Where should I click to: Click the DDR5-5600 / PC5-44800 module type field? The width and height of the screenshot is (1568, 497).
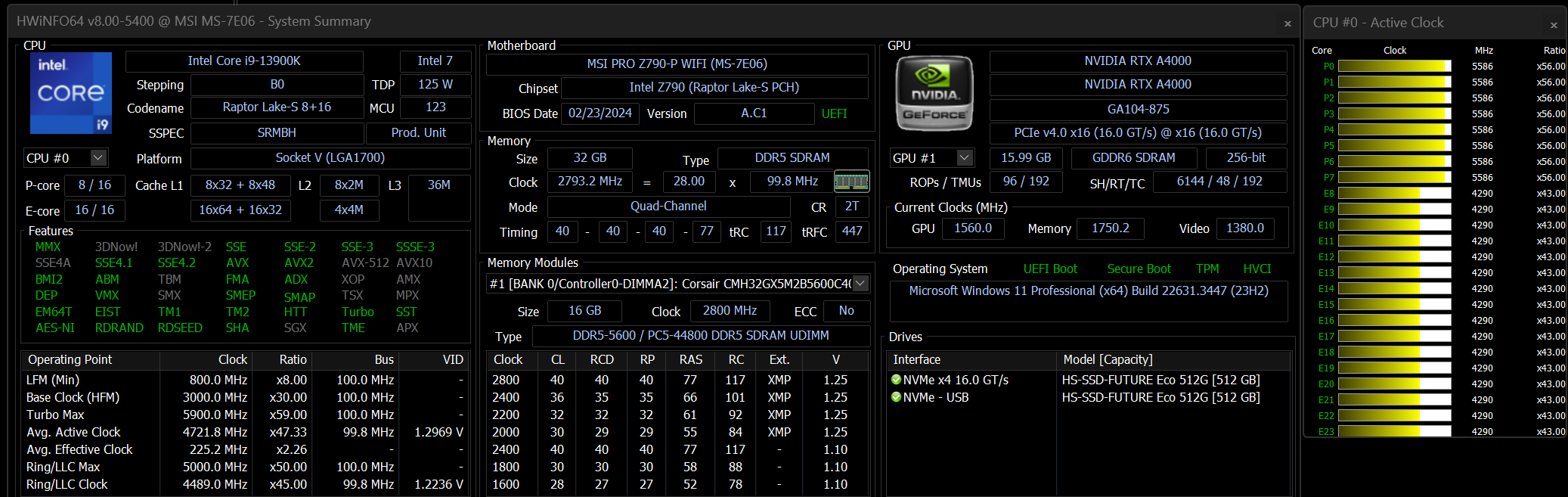click(x=701, y=336)
